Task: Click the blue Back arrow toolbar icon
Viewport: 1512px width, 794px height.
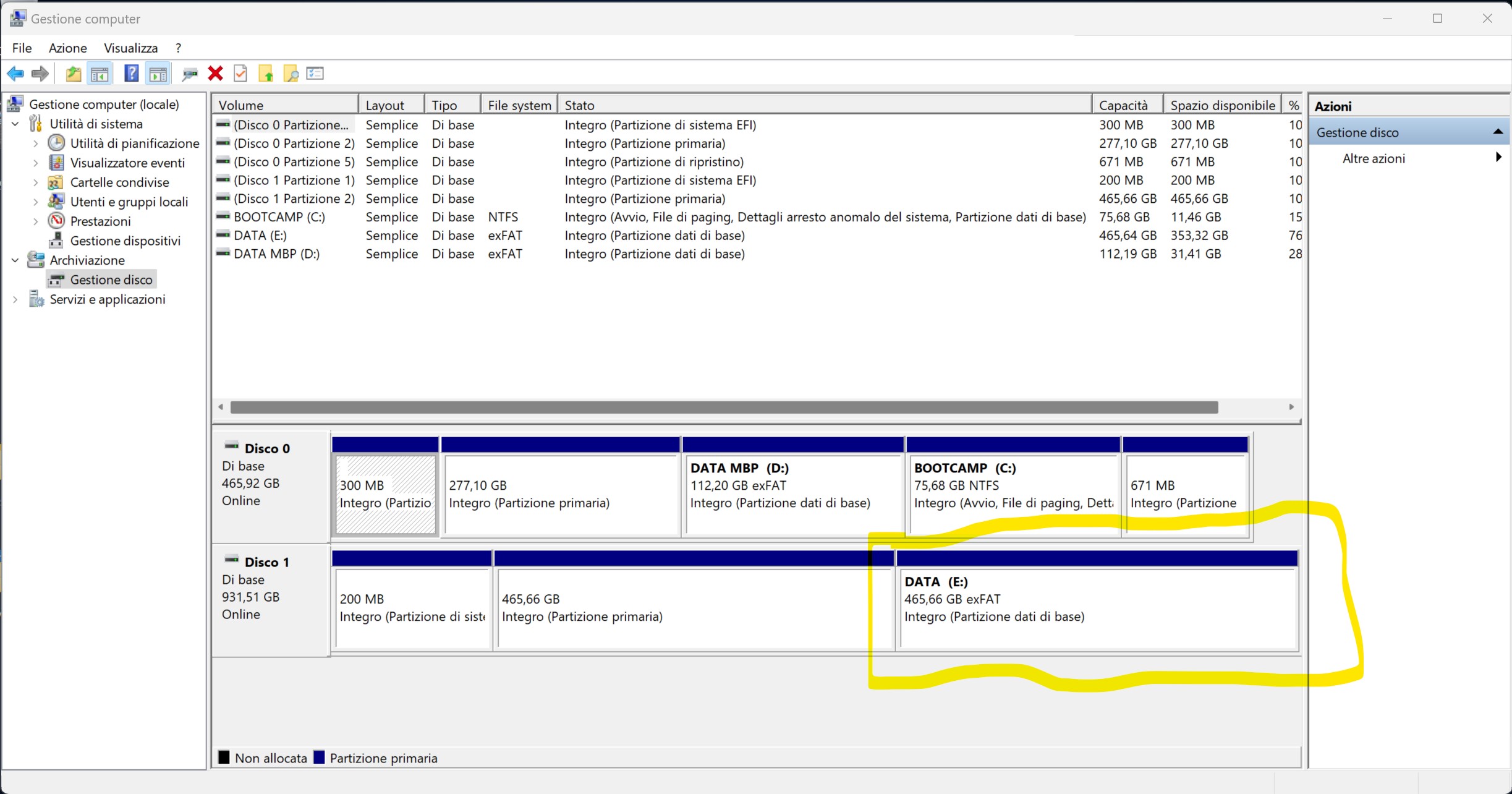Action: click(x=15, y=74)
